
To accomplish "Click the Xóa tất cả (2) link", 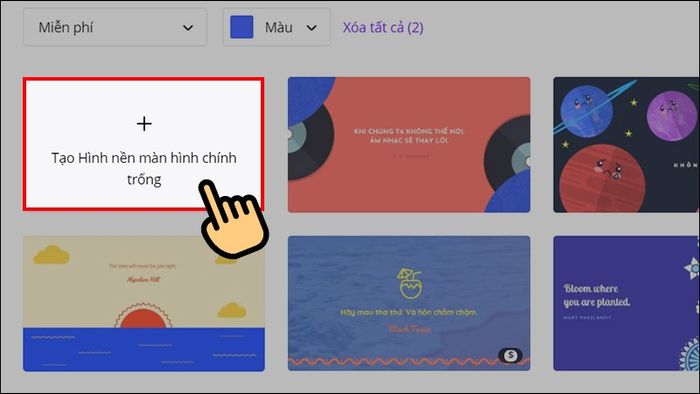I will [383, 27].
